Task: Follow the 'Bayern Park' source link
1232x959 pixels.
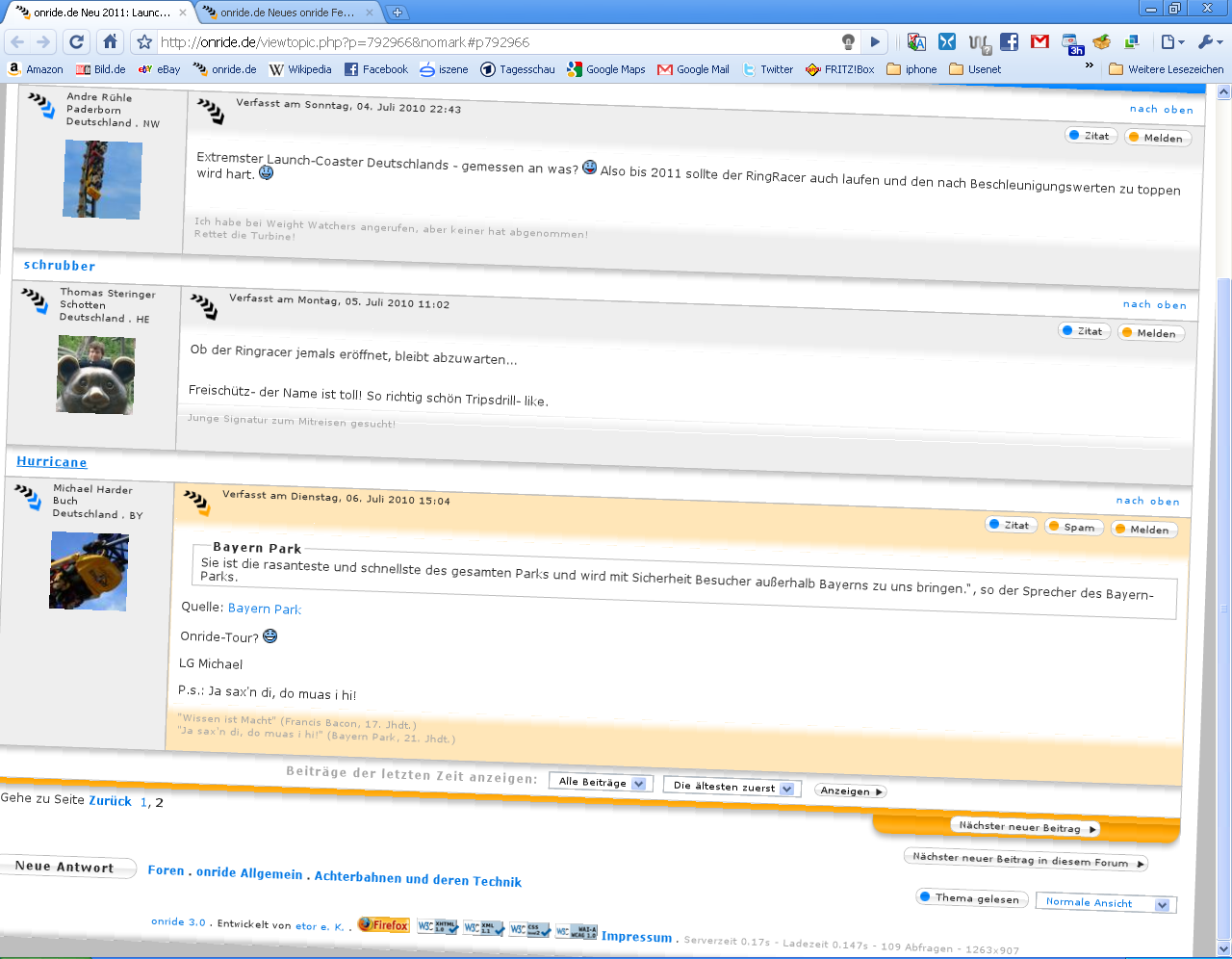Action: tap(265, 609)
